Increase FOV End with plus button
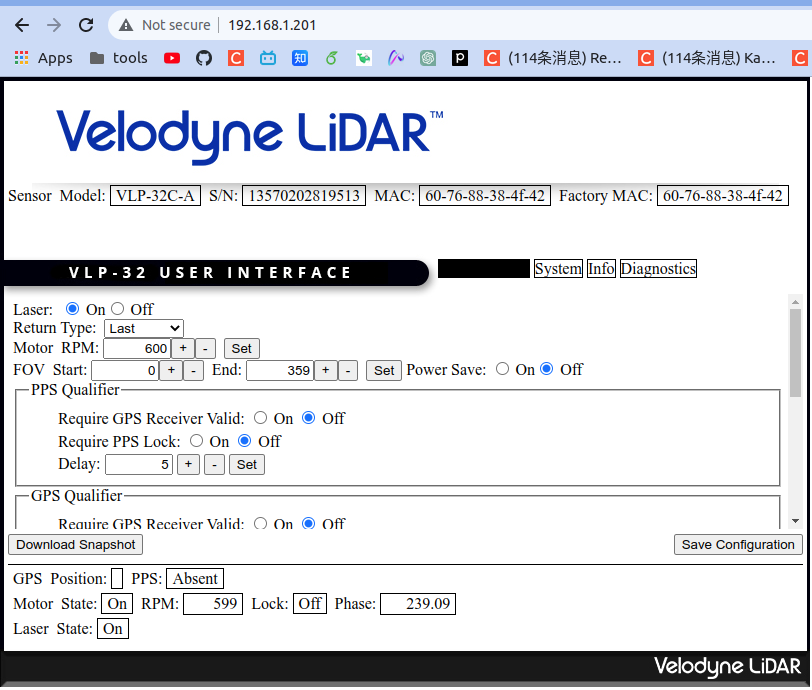The image size is (812, 690). [x=326, y=370]
